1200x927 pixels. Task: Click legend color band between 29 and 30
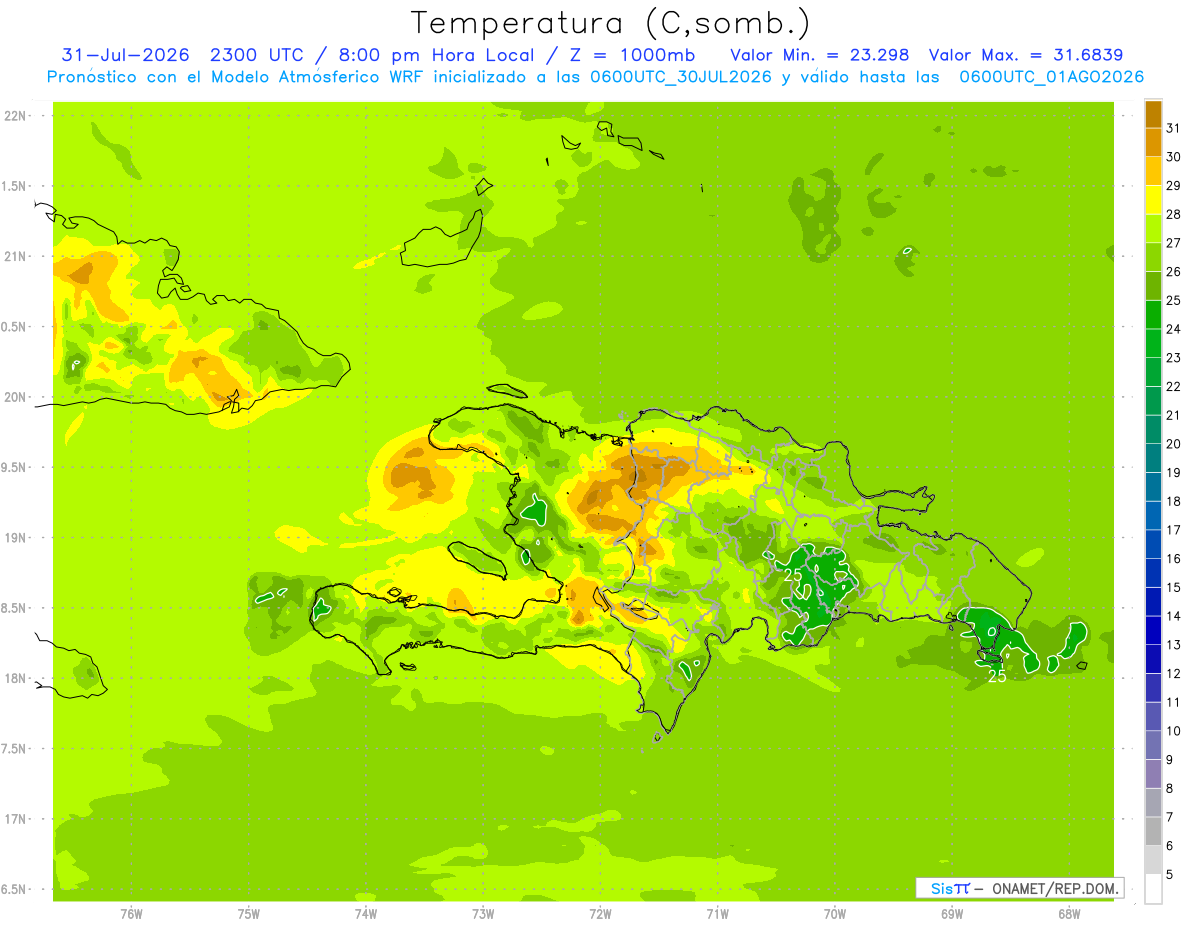coord(1153,172)
